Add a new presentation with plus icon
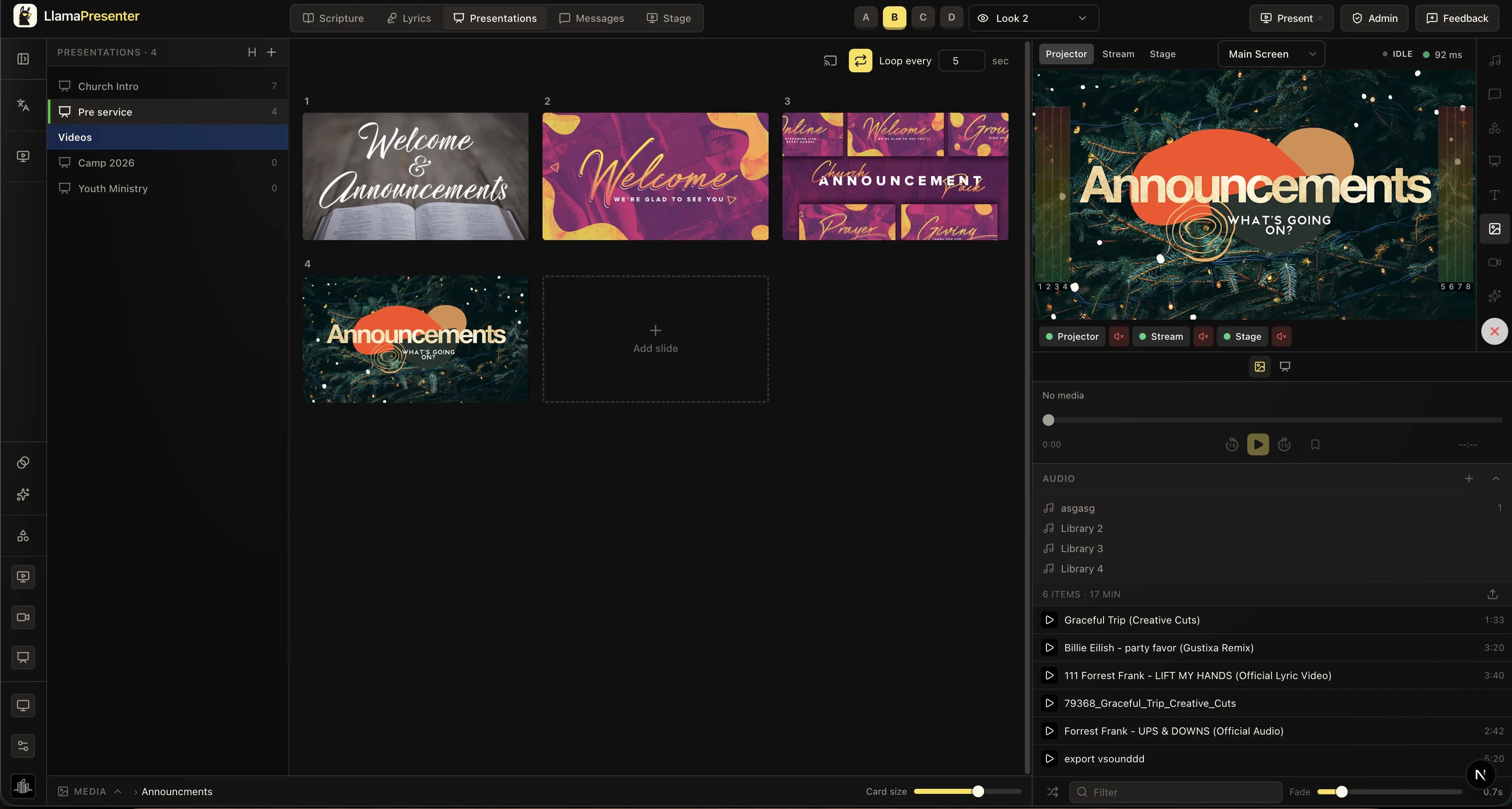Image resolution: width=1512 pixels, height=809 pixels. (x=272, y=52)
